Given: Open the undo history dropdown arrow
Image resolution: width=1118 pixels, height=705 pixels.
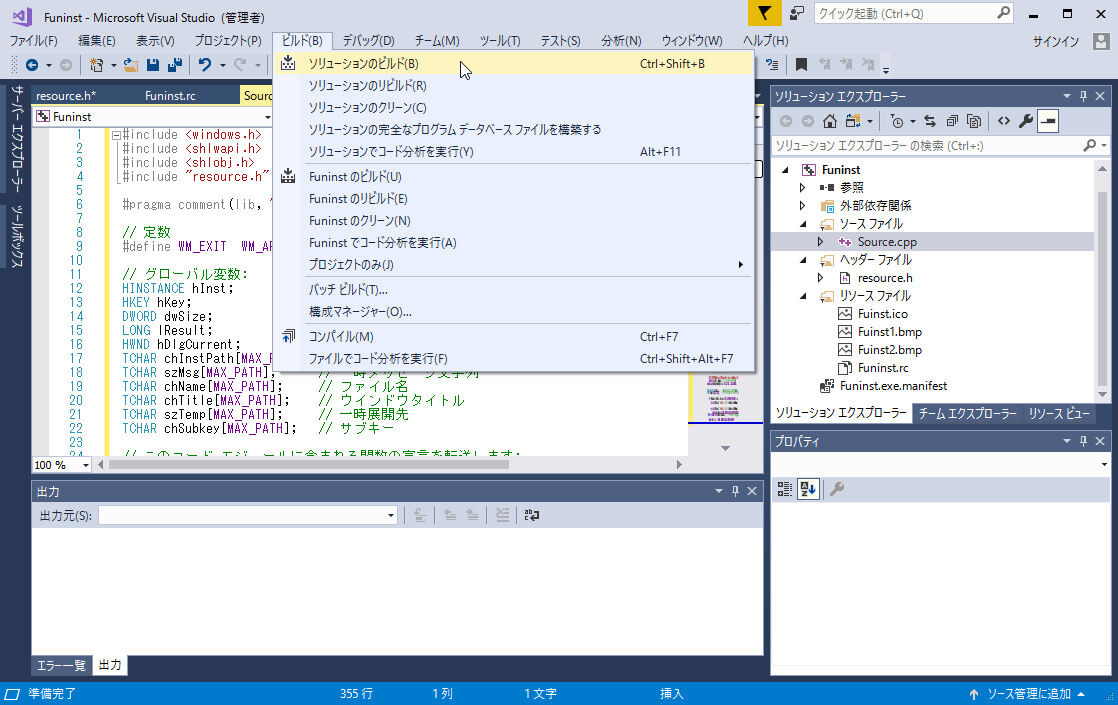Looking at the screenshot, I should click(222, 66).
